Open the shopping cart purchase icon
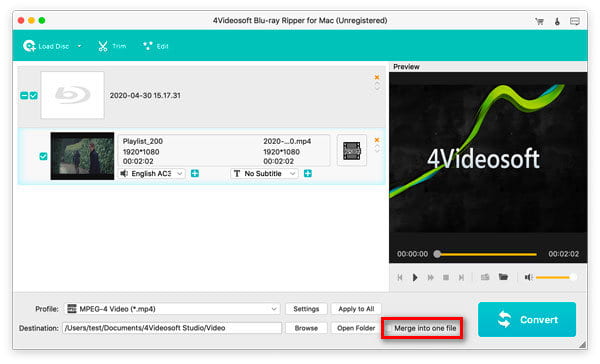The height and width of the screenshot is (364, 600). (540, 21)
